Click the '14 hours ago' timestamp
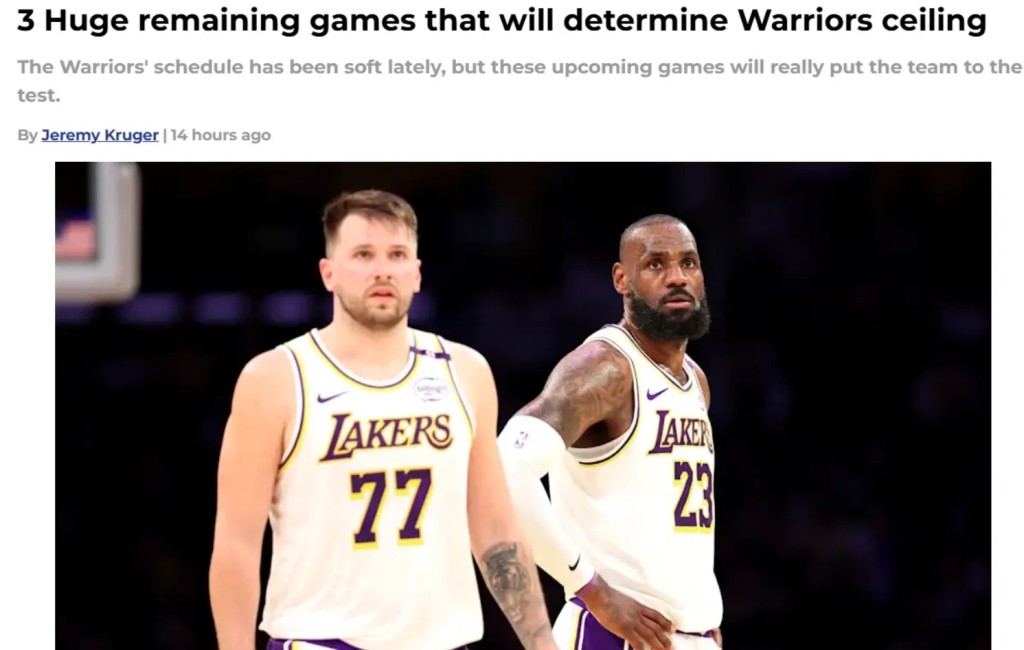1024x650 pixels. tap(221, 135)
